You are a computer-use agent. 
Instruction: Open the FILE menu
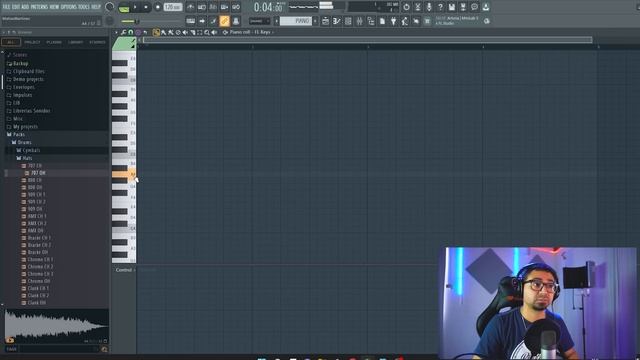pos(6,7)
